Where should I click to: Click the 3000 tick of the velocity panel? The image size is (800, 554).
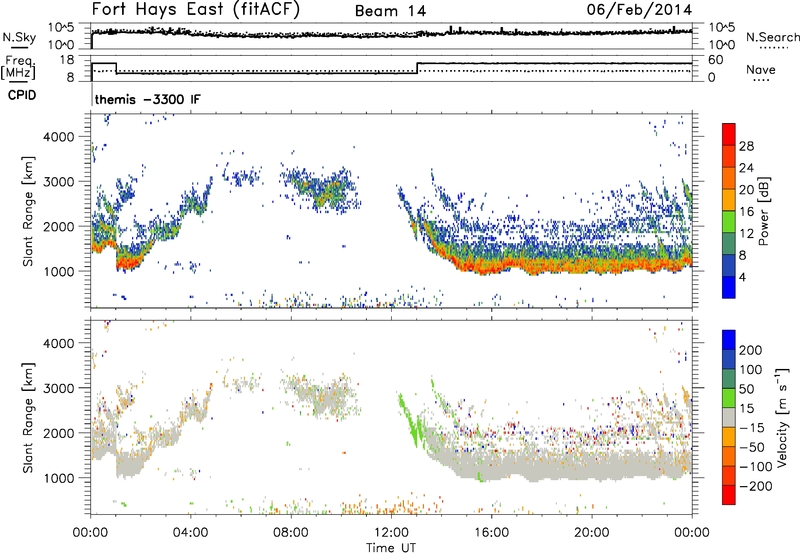(x=58, y=388)
